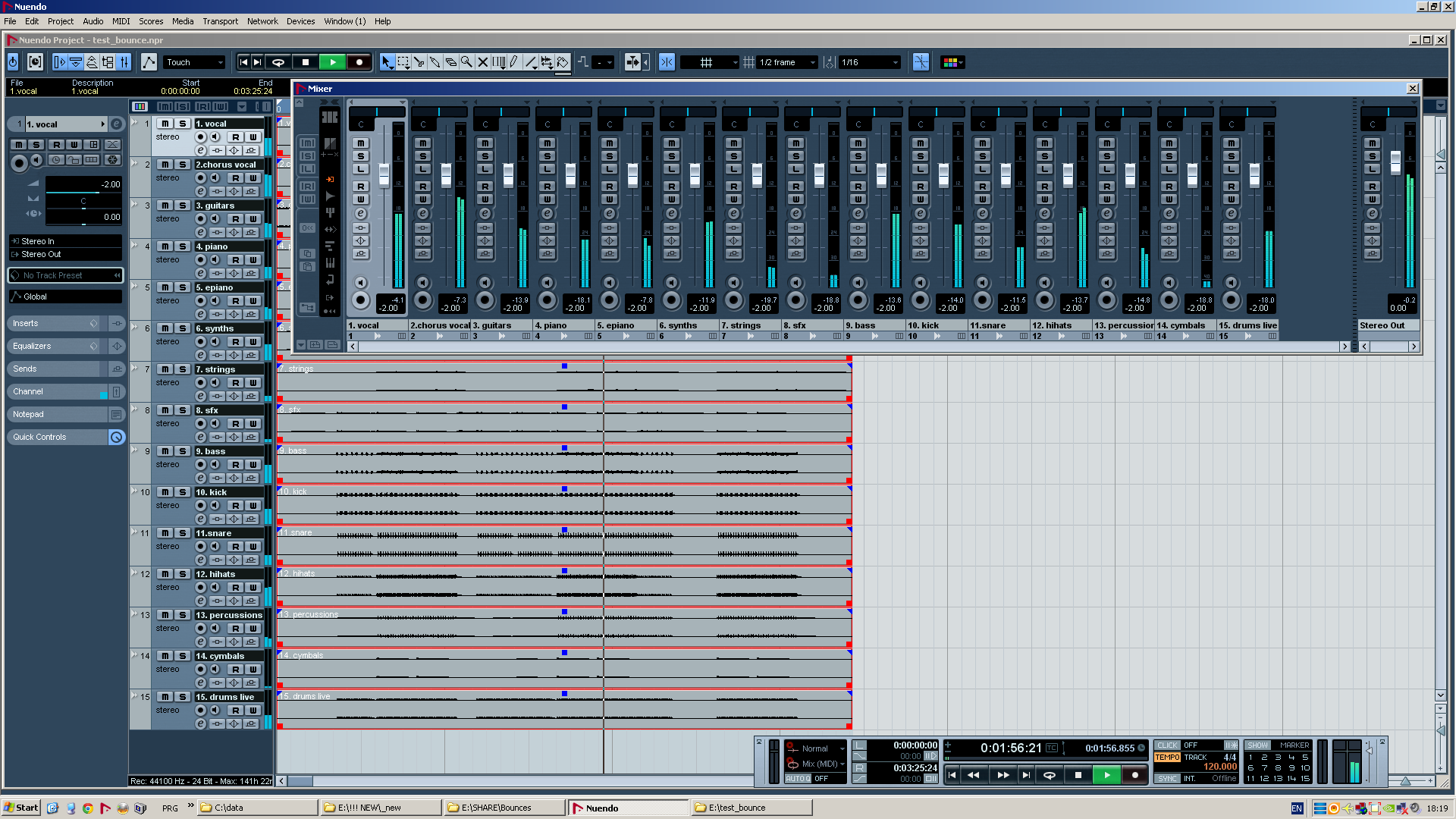Open the 1/16 quantize dropdown
1456x819 pixels.
pos(870,62)
